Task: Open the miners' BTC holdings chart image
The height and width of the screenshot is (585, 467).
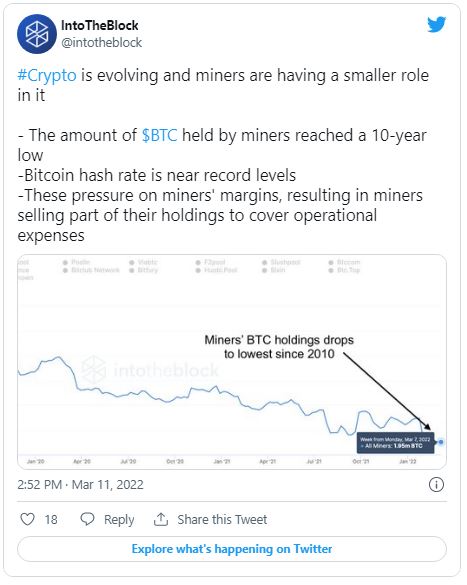Action: pyautogui.click(x=232, y=362)
